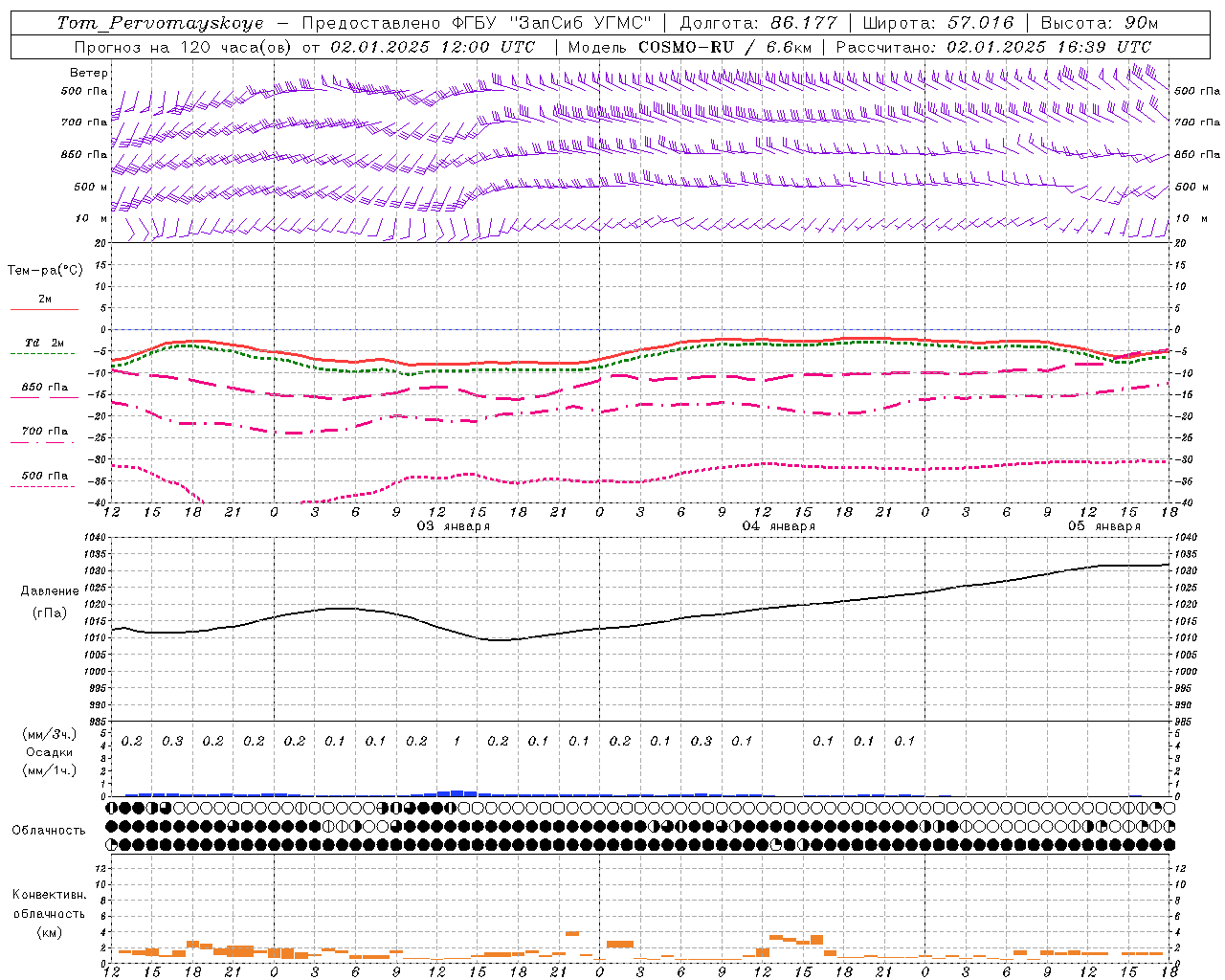Image resolution: width=1225 pixels, height=980 pixels.
Task: Click the 'Td 2м' dew point legend entry
Action: coord(45,343)
